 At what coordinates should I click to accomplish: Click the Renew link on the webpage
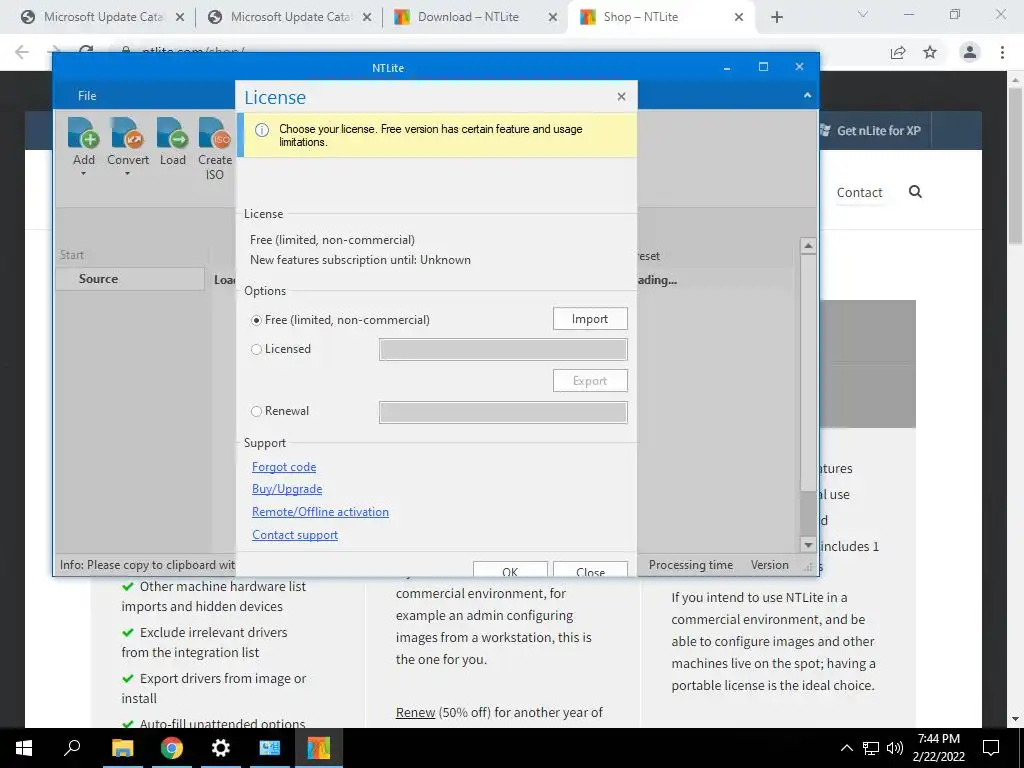click(x=415, y=712)
